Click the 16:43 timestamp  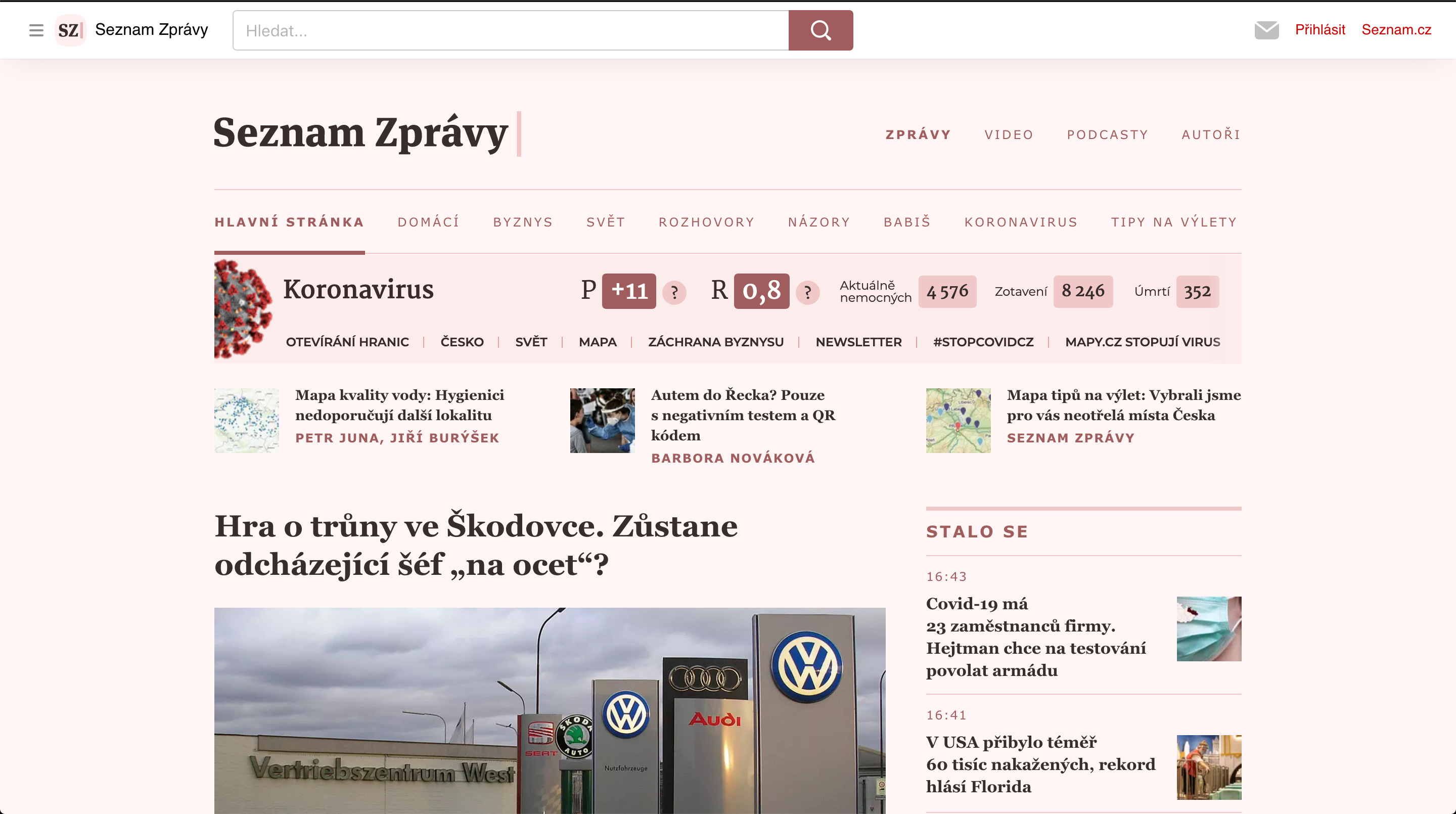(x=946, y=576)
